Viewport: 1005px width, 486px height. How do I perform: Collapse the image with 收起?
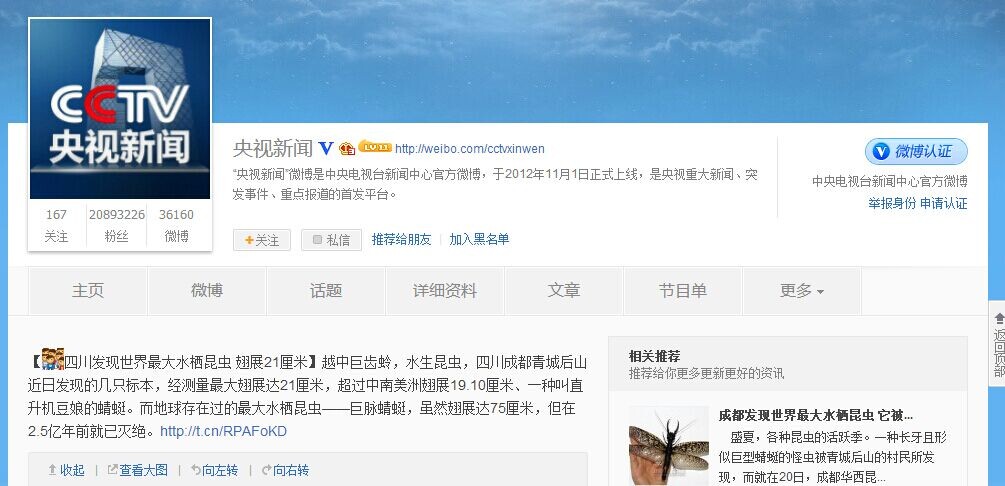67,470
